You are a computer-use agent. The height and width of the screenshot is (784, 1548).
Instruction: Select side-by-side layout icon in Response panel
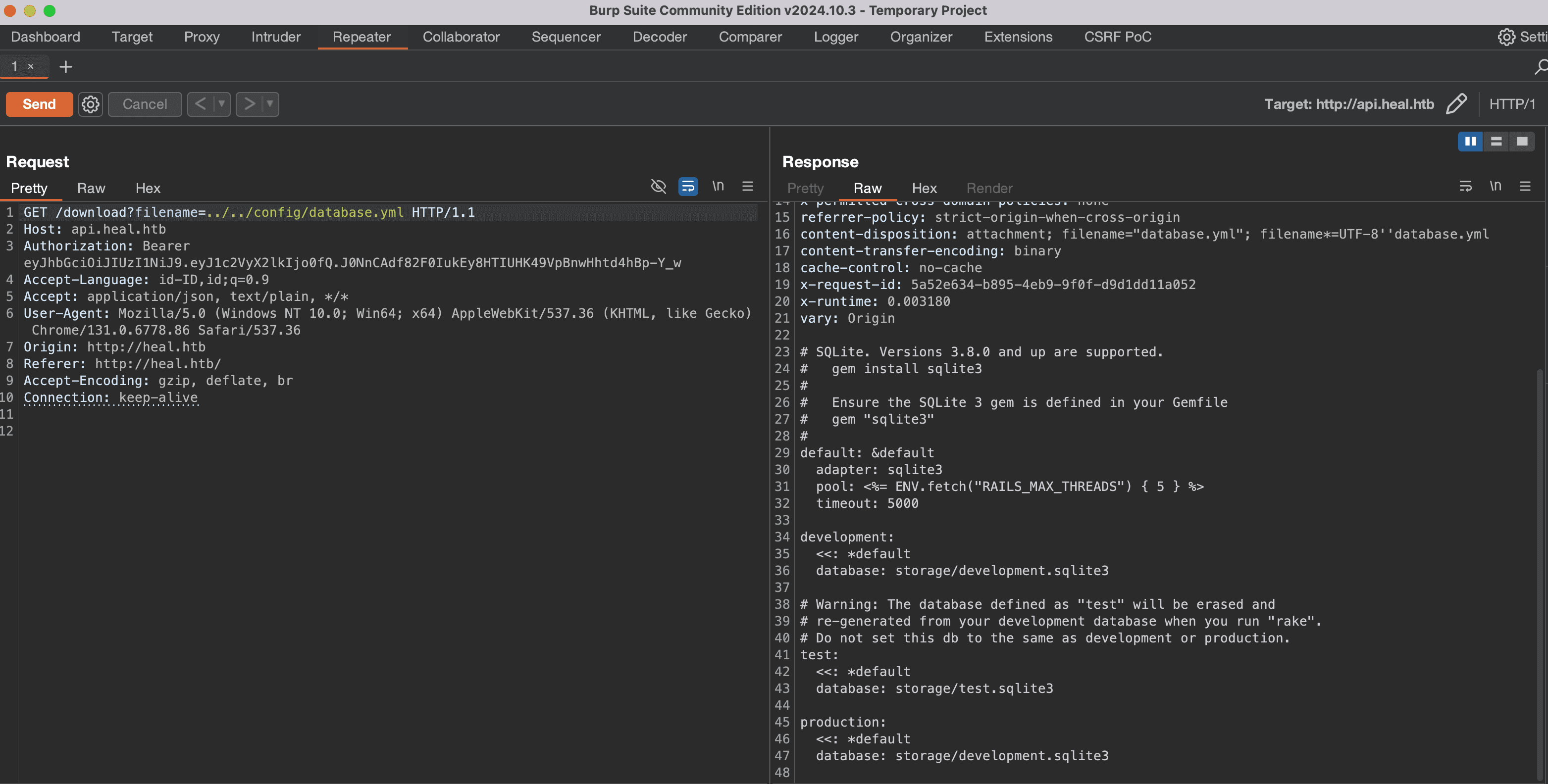point(1470,142)
